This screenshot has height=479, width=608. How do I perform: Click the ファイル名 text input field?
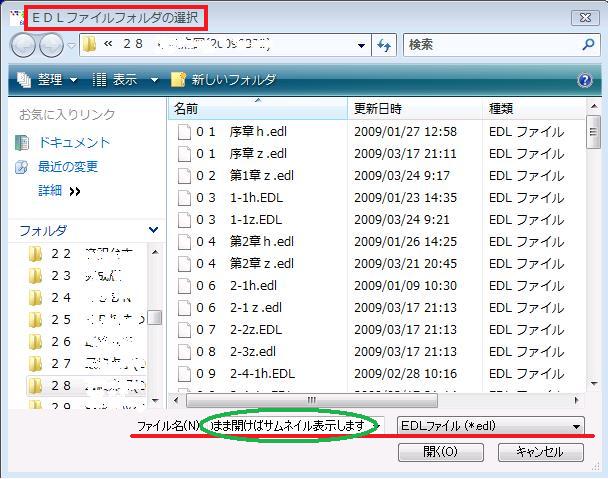(290, 426)
